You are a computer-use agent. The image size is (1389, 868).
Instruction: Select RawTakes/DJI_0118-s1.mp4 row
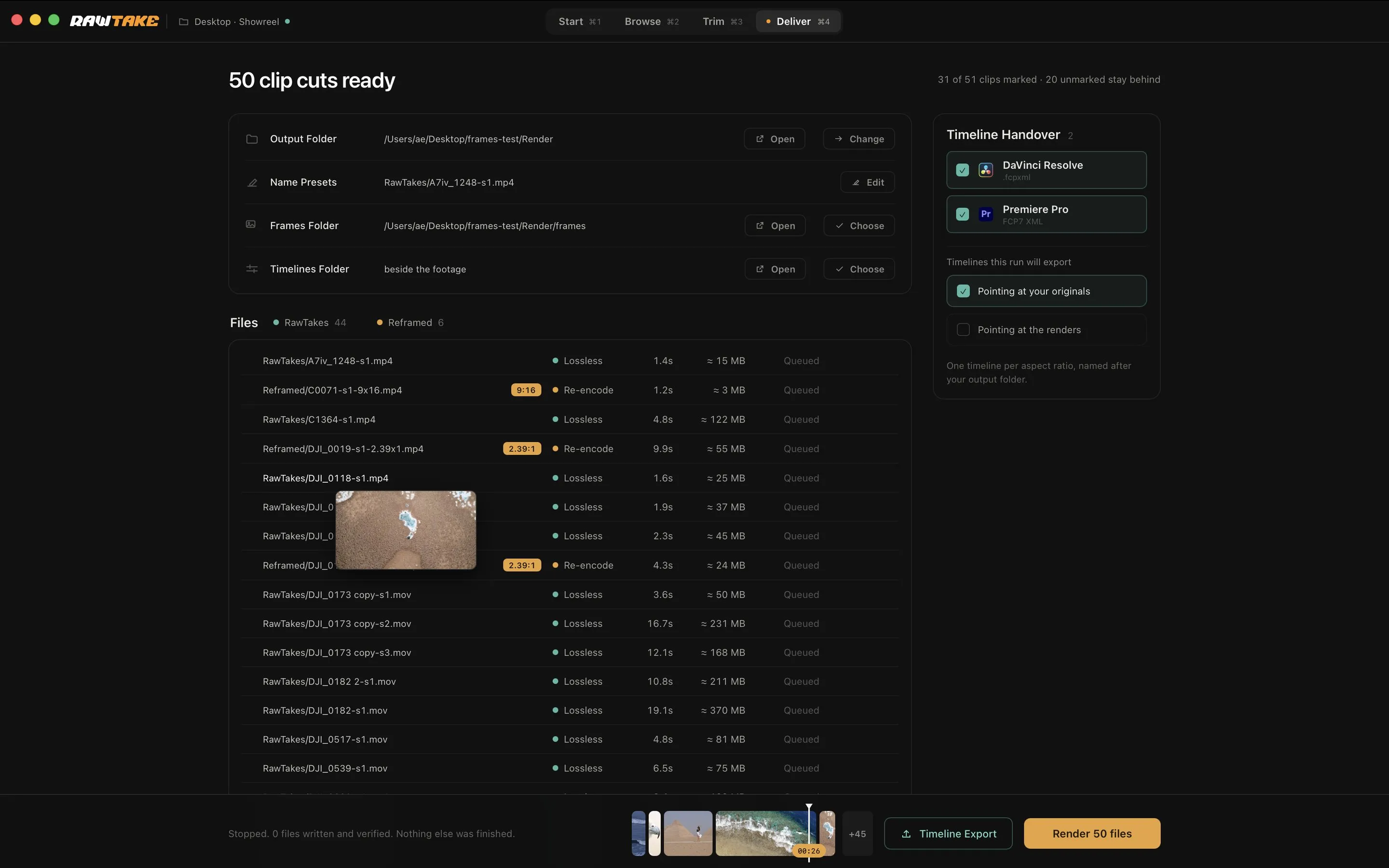[570, 478]
